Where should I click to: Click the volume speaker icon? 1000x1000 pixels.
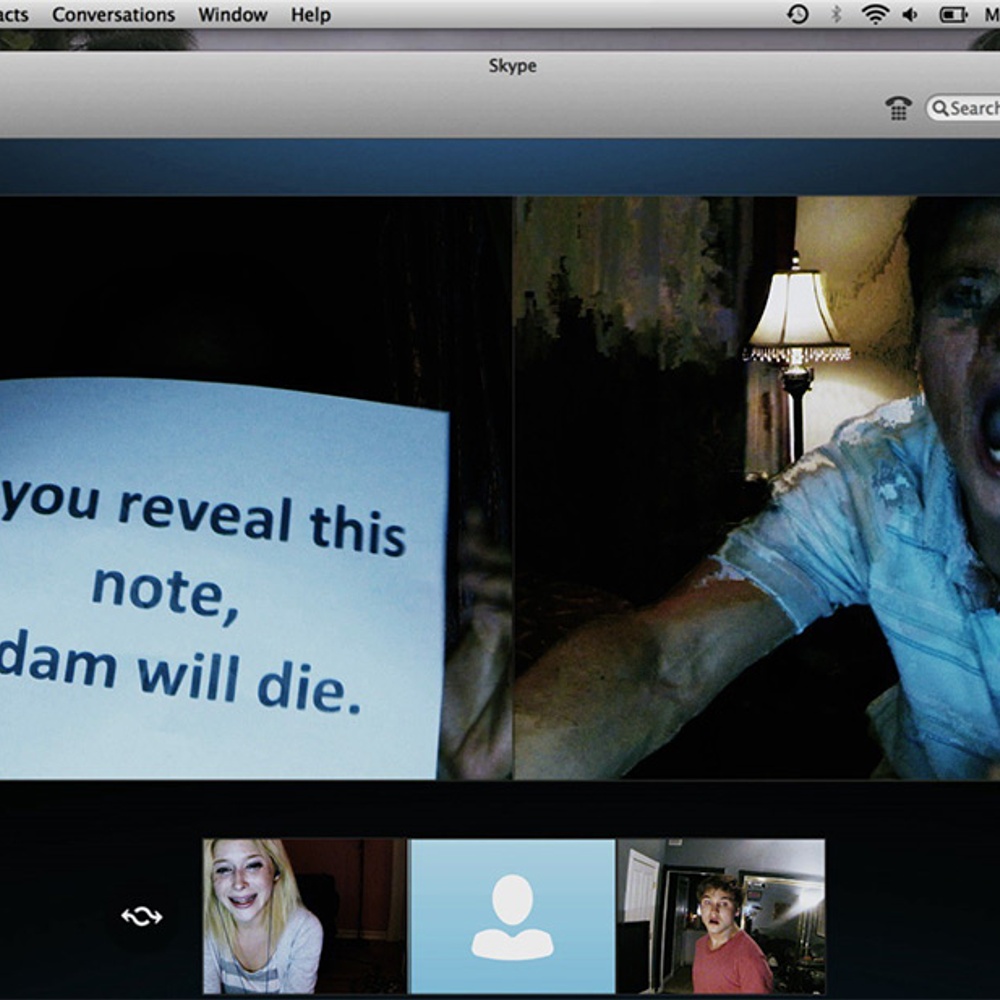910,14
